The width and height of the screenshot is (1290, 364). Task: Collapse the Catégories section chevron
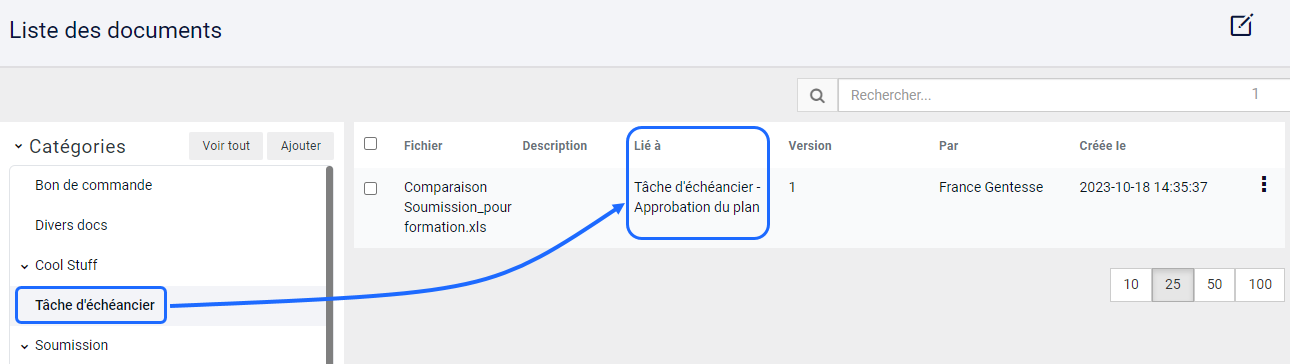tap(19, 147)
